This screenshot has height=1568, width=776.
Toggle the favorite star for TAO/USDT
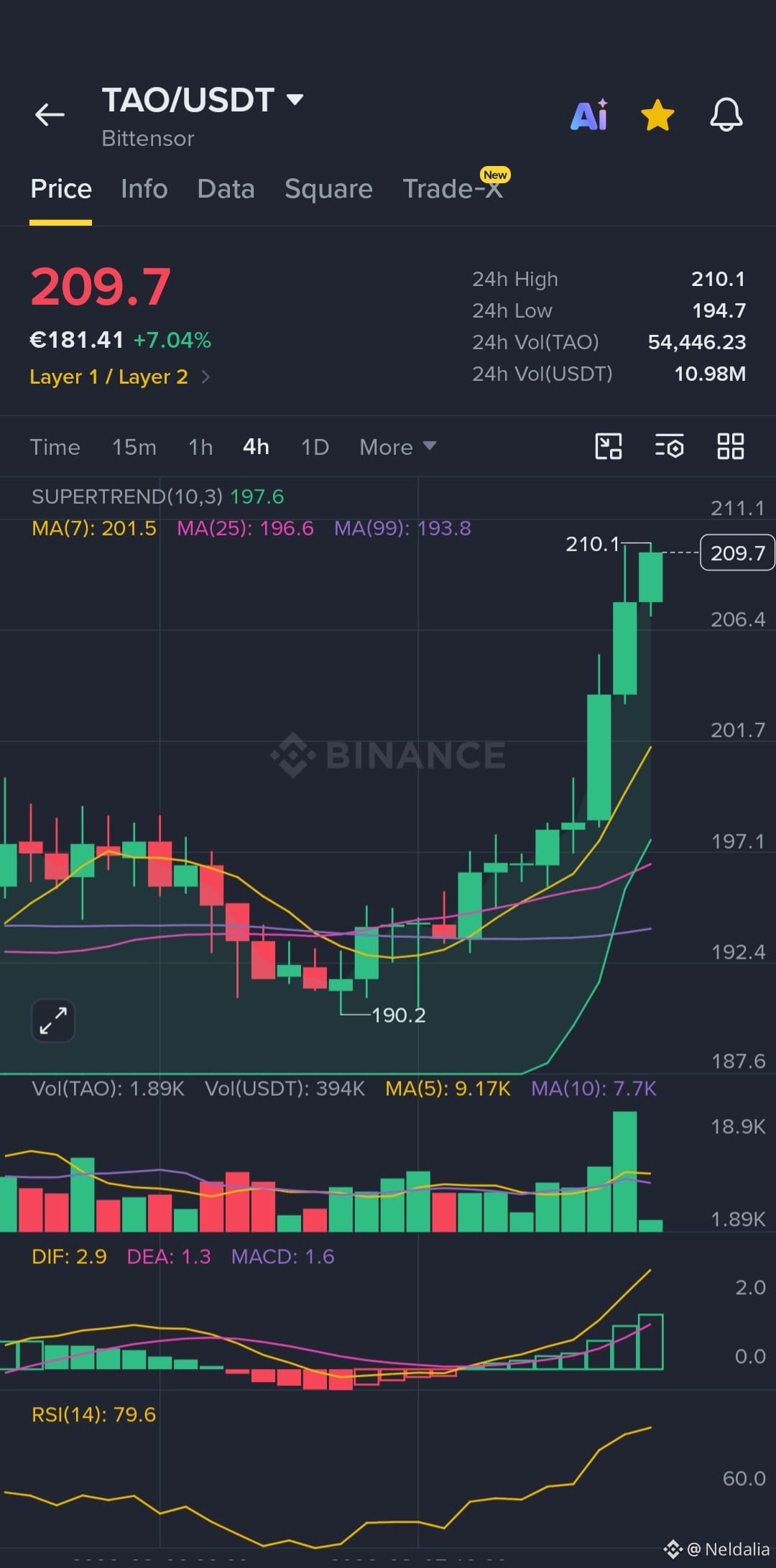tap(657, 115)
